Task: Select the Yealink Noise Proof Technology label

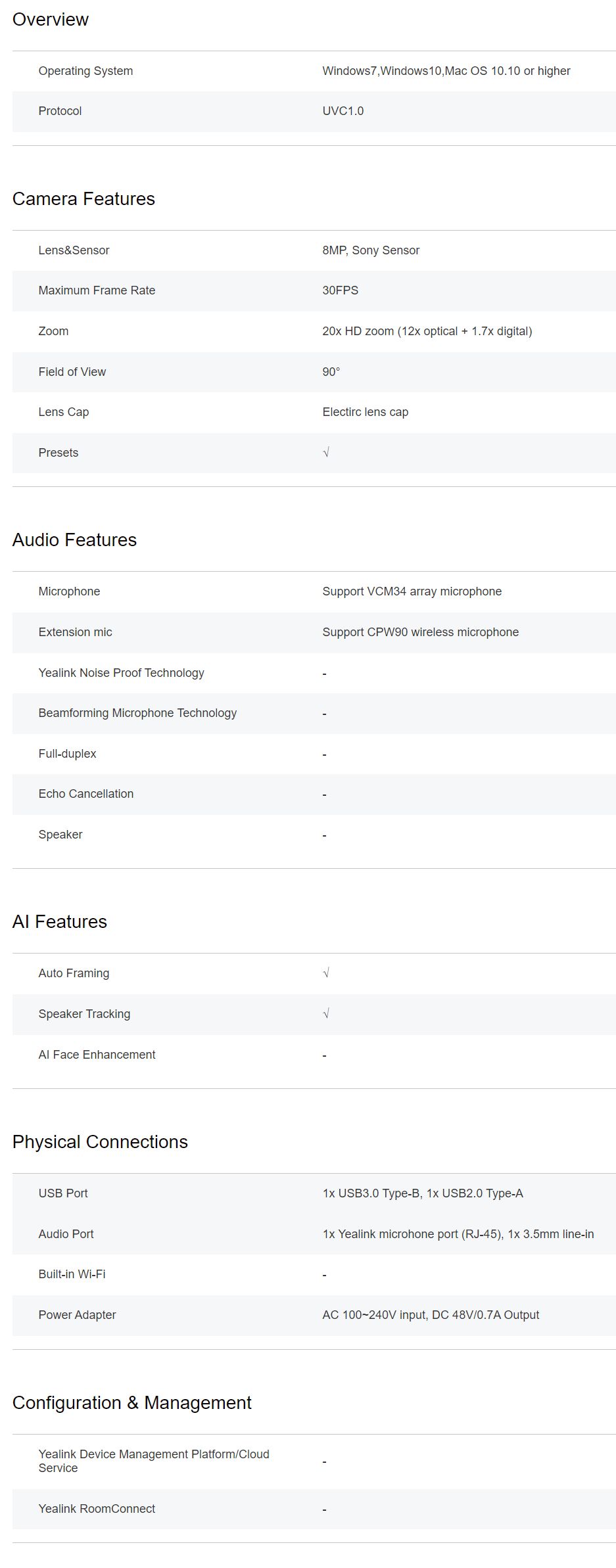Action: tap(121, 673)
